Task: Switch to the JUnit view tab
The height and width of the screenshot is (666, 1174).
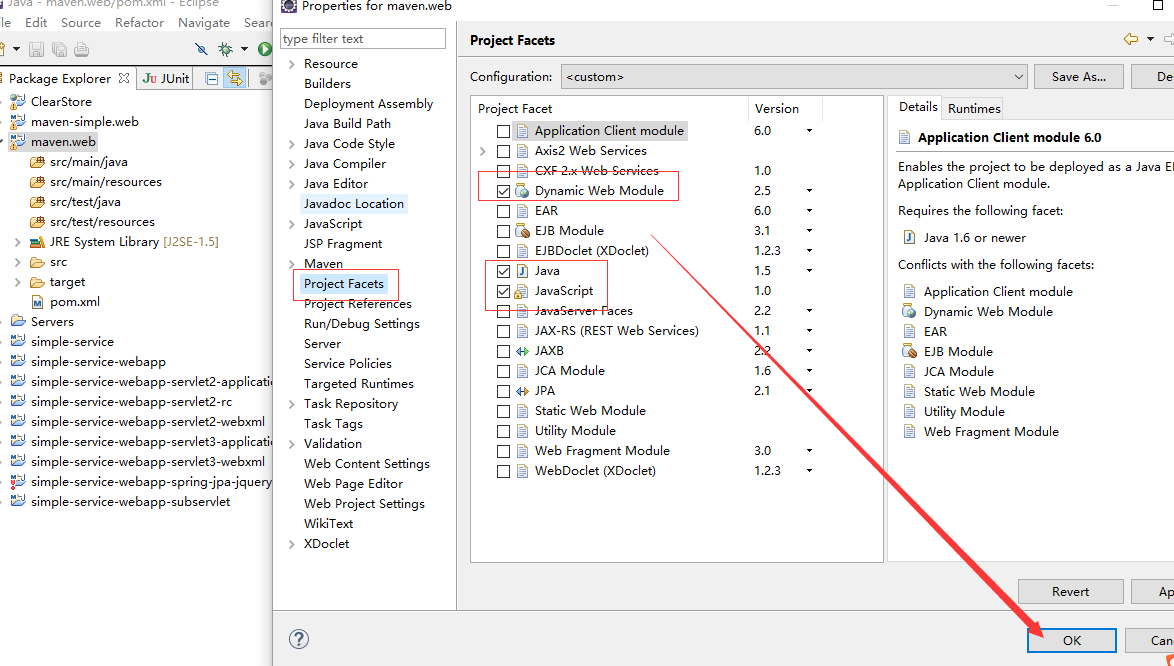Action: (x=166, y=78)
